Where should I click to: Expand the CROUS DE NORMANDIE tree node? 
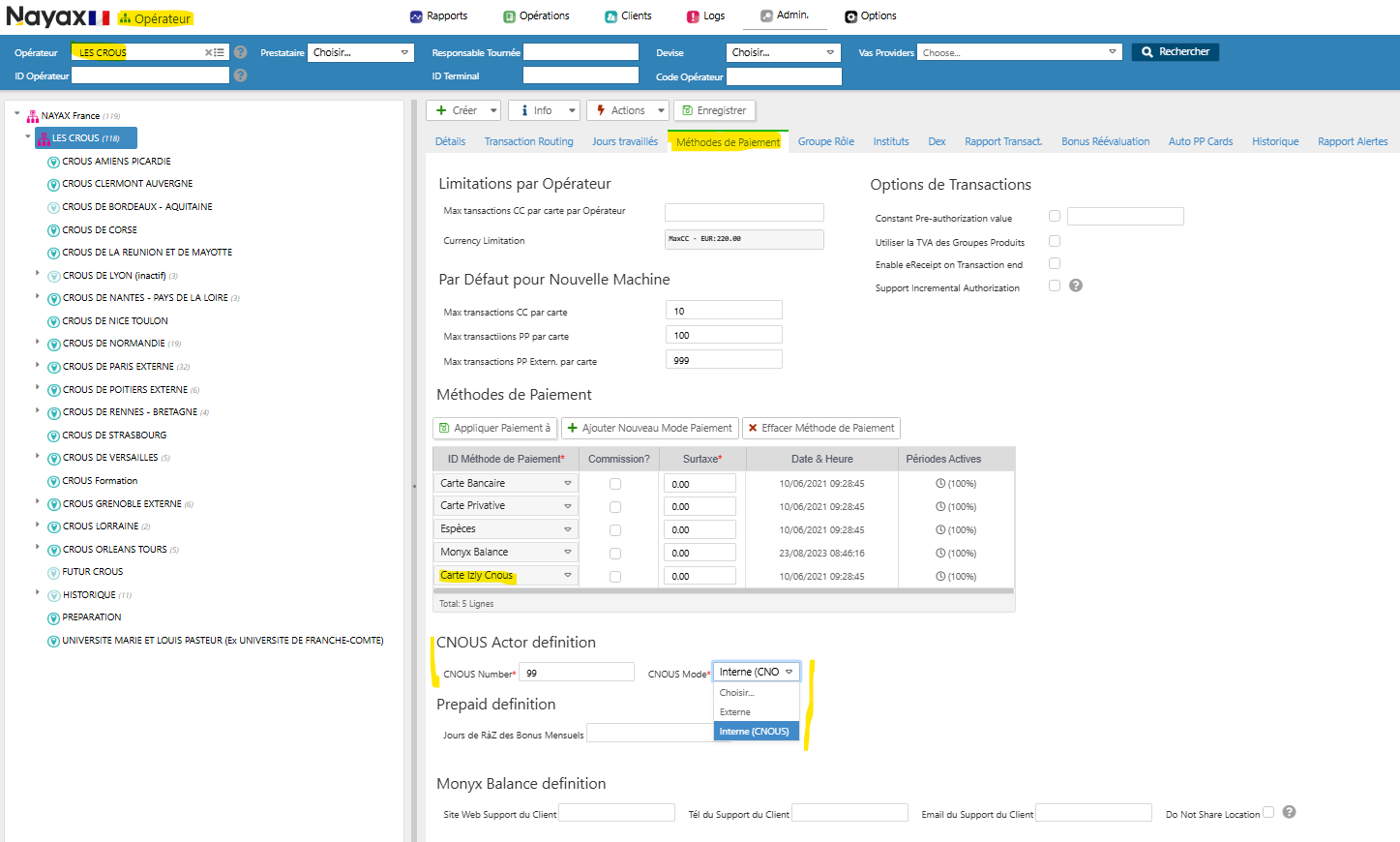tap(38, 342)
